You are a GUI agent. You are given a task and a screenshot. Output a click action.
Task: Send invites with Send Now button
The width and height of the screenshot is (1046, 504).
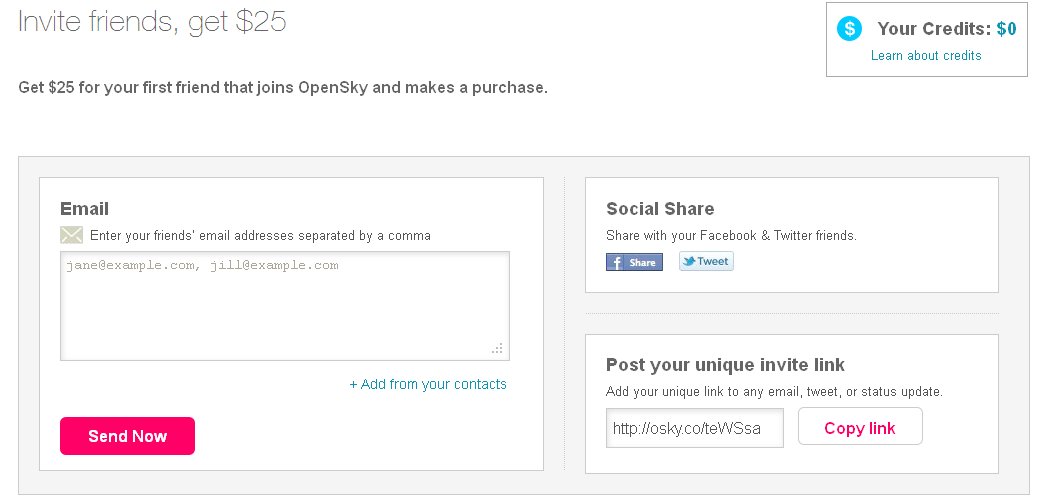coord(127,436)
